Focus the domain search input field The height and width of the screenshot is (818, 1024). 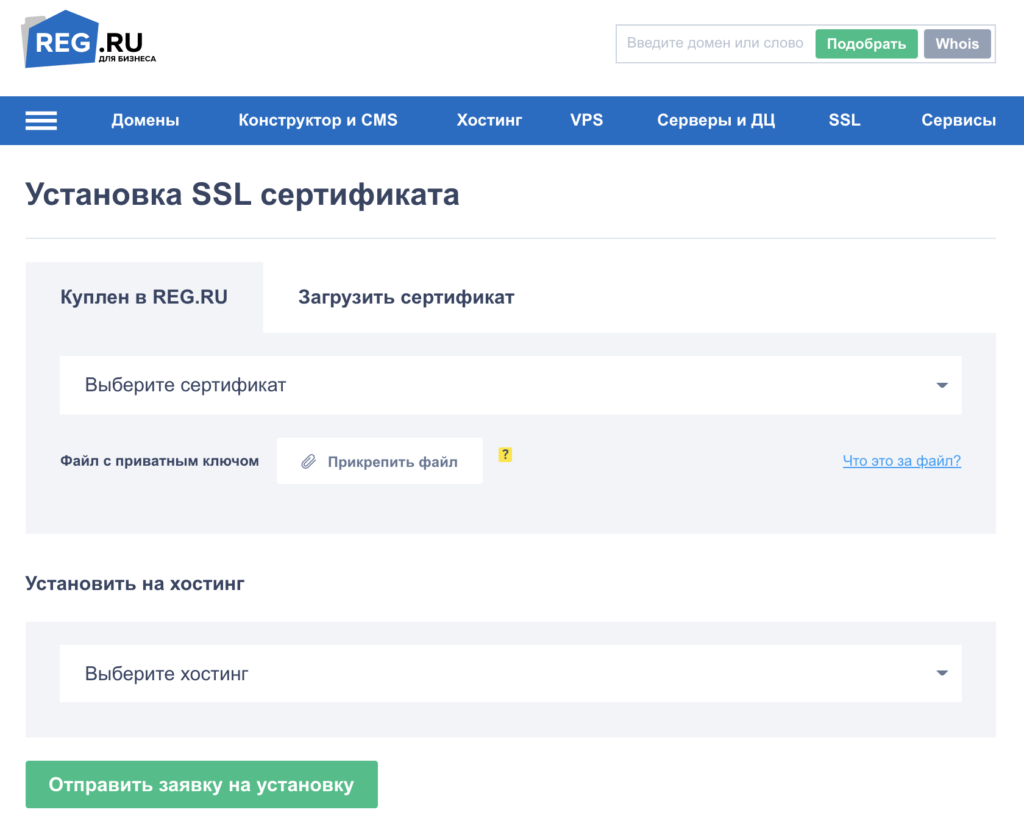click(x=714, y=44)
